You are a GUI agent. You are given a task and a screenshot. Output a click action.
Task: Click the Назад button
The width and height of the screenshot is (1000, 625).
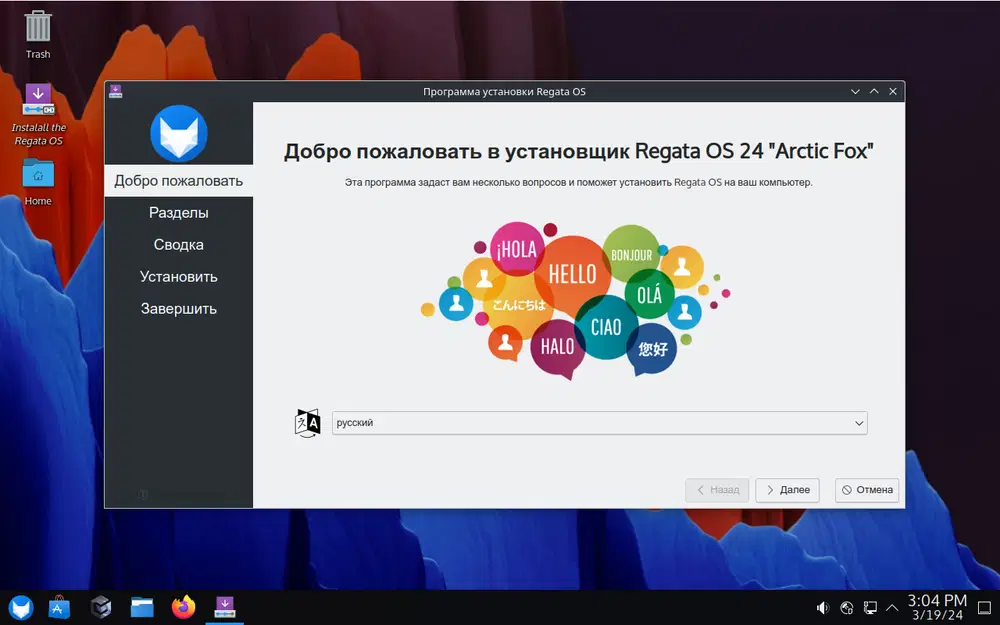[717, 490]
